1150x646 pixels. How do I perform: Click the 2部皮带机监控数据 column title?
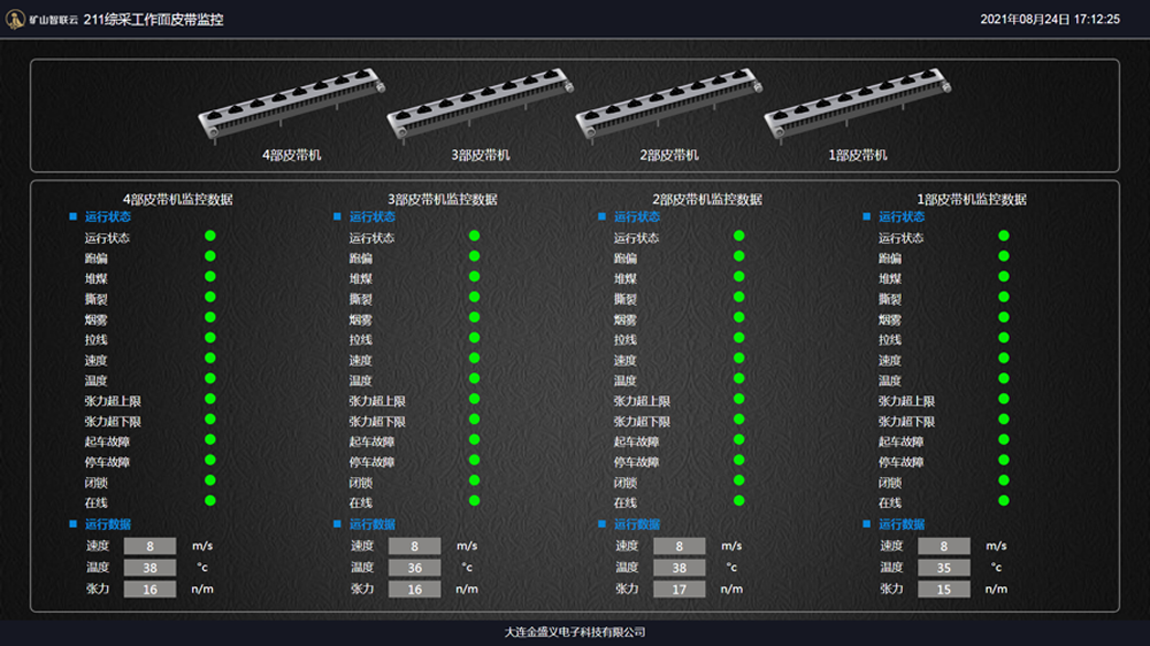[x=707, y=200]
